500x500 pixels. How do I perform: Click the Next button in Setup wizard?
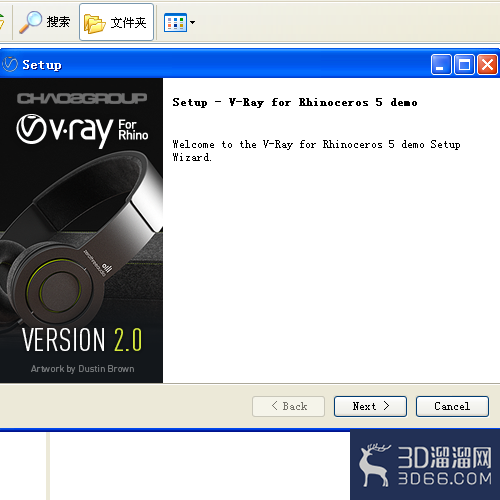[370, 406]
